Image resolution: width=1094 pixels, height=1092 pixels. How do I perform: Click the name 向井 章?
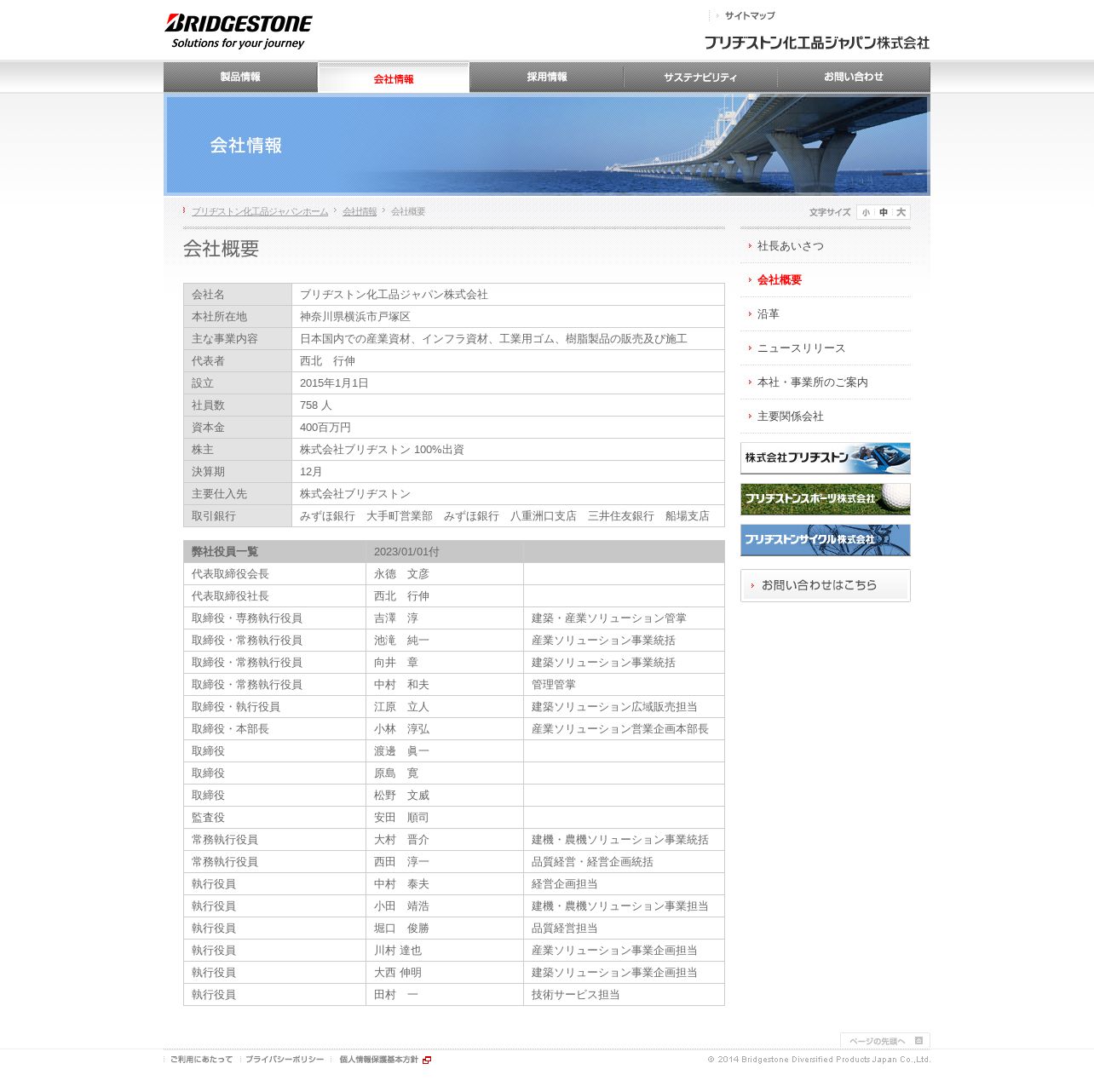pos(396,663)
